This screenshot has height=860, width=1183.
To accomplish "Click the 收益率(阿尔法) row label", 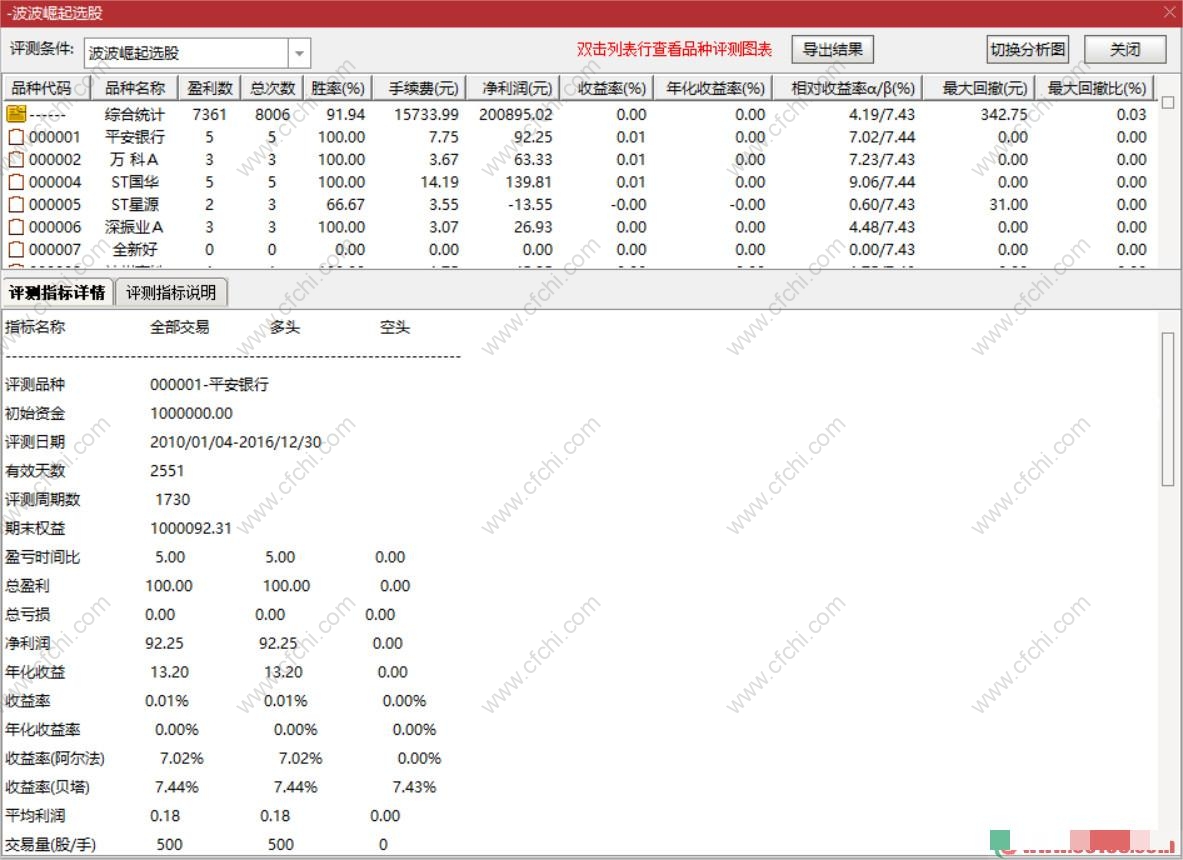I will click(55, 758).
